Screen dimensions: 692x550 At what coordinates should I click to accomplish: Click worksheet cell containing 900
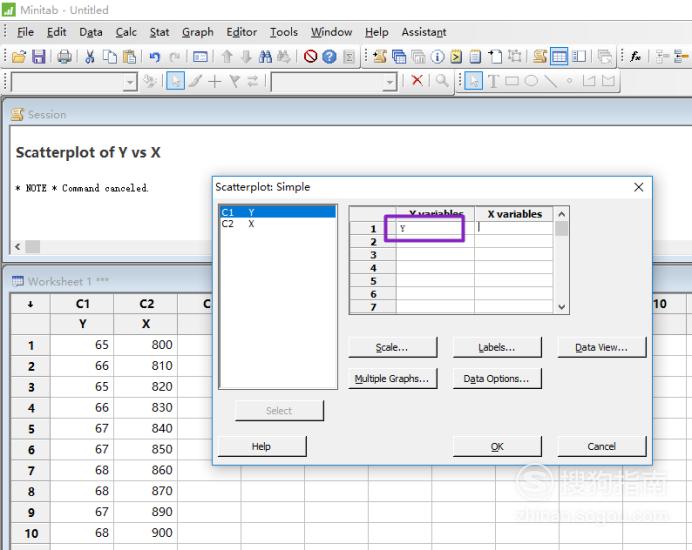(x=146, y=533)
